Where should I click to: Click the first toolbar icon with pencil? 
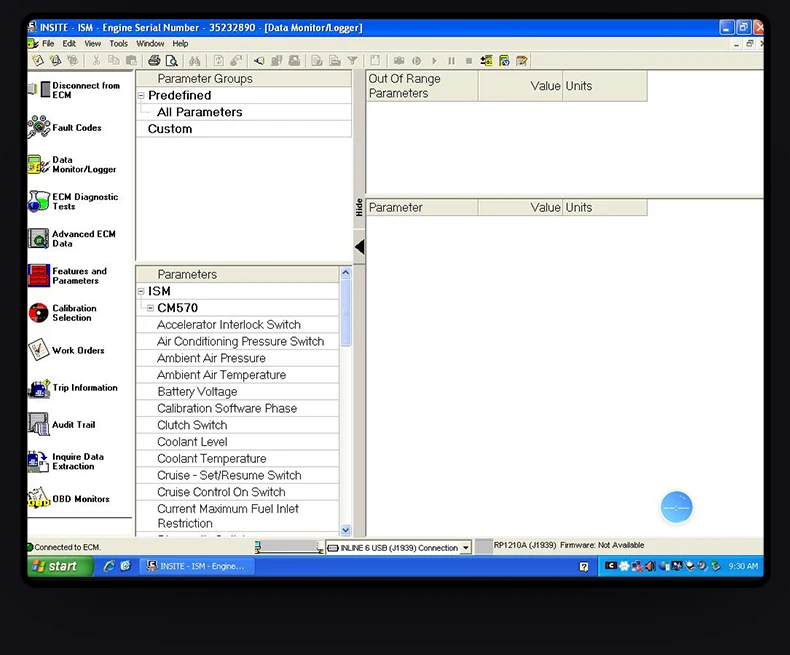(38, 61)
